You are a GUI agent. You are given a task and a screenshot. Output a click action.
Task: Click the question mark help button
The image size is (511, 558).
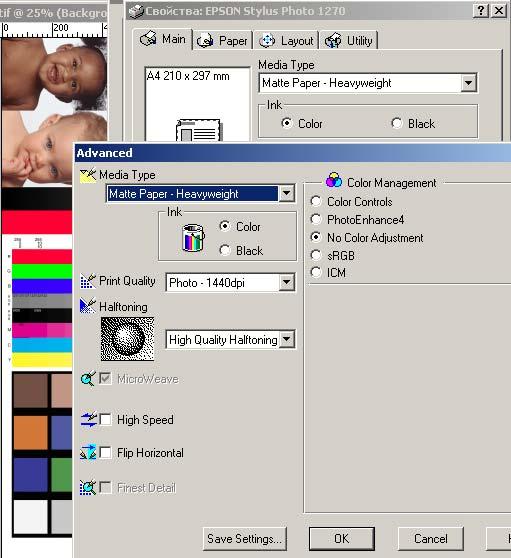[481, 11]
